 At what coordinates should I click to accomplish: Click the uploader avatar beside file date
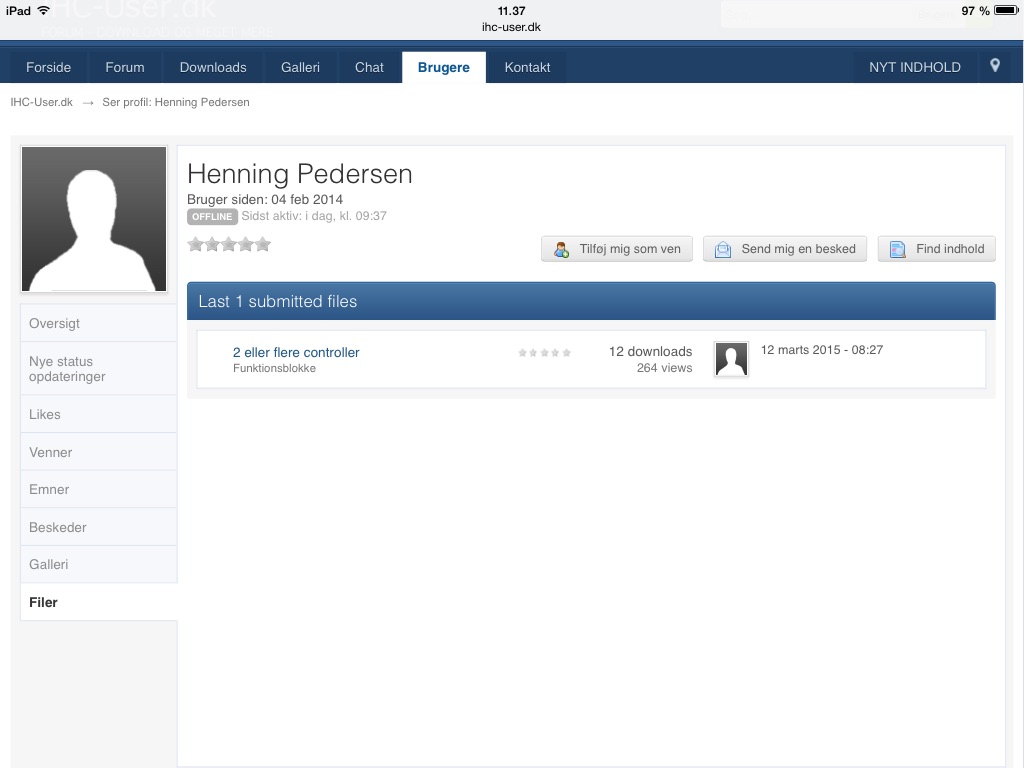[x=731, y=359]
